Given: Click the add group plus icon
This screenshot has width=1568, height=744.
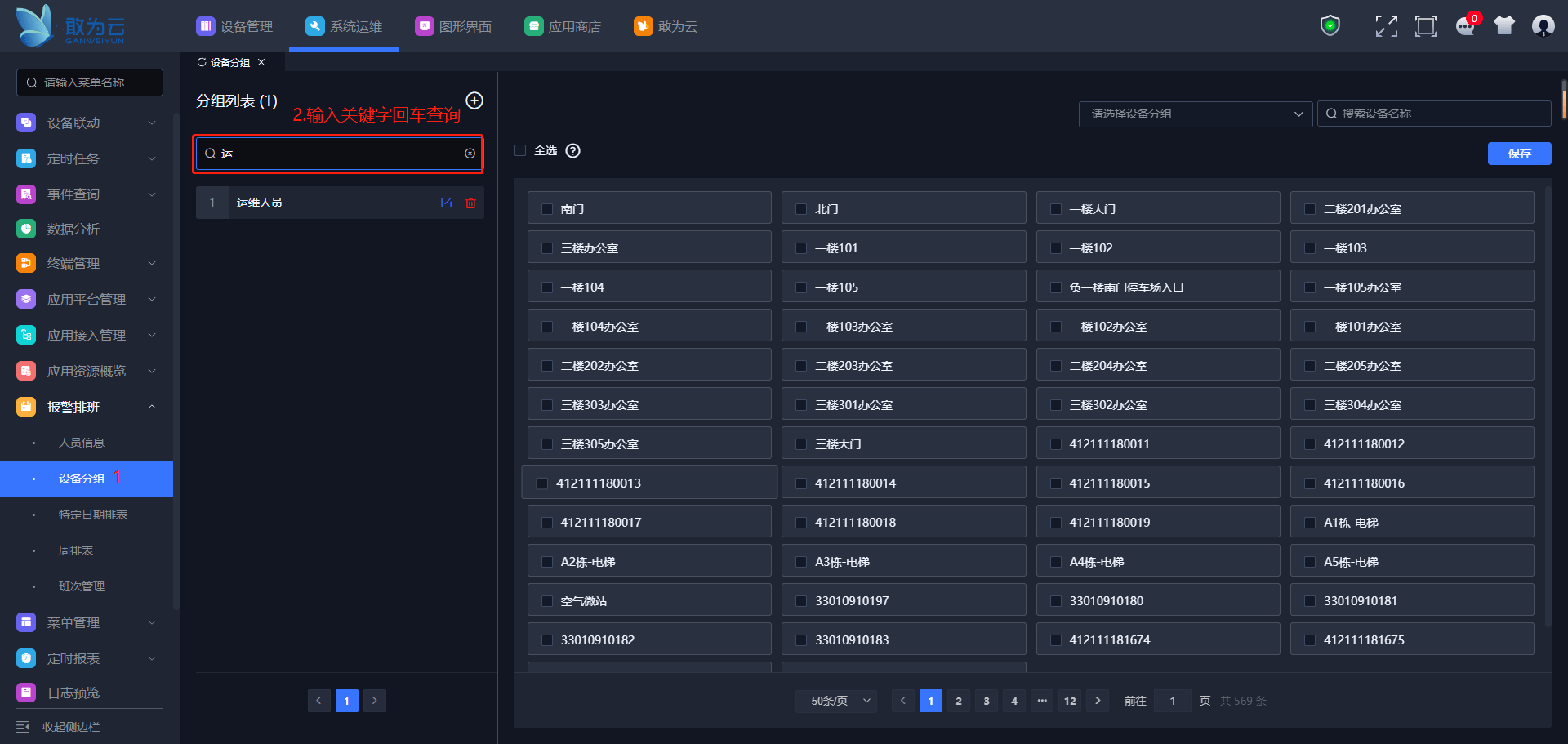Looking at the screenshot, I should point(474,100).
